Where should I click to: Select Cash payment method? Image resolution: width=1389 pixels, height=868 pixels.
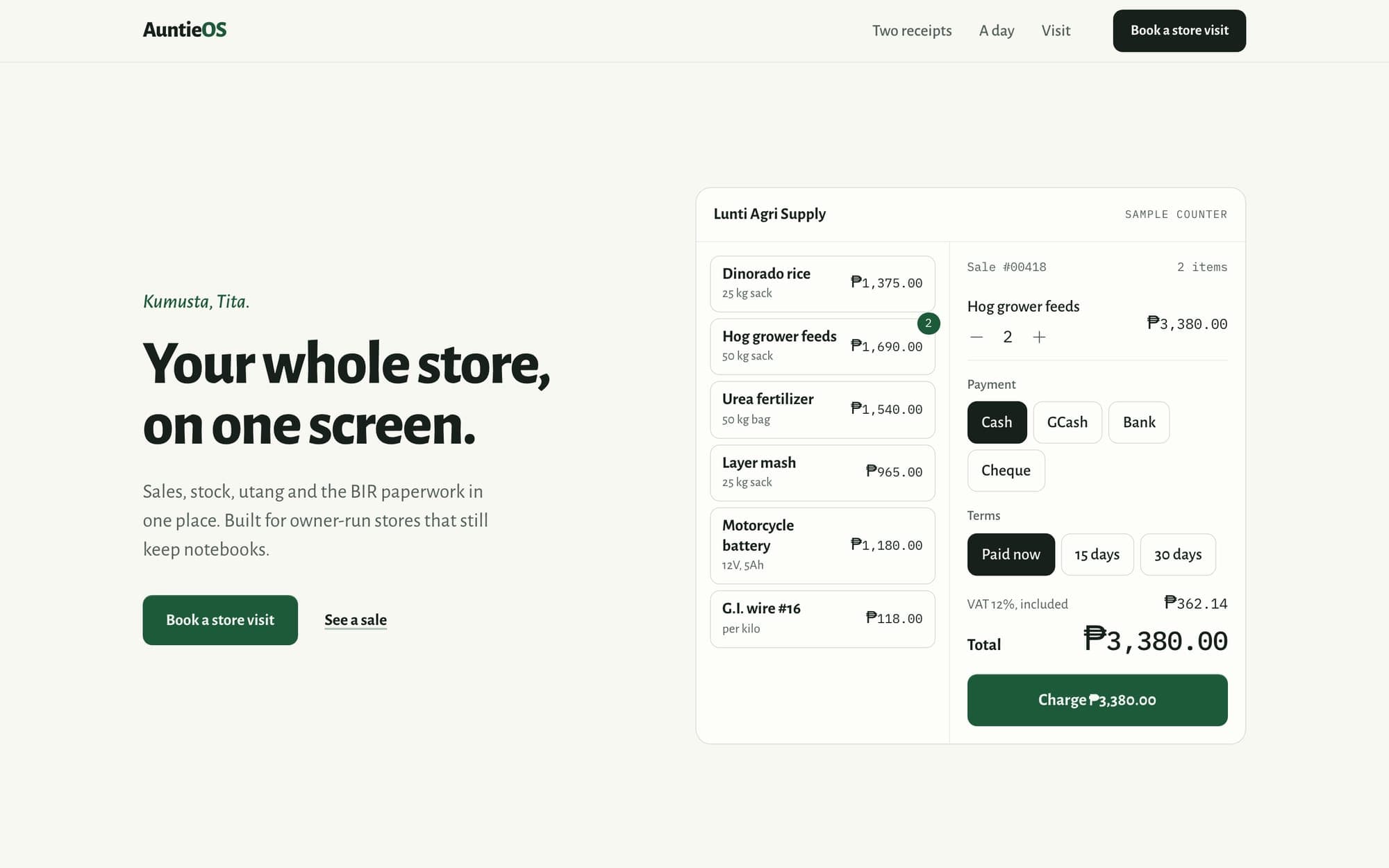997,422
